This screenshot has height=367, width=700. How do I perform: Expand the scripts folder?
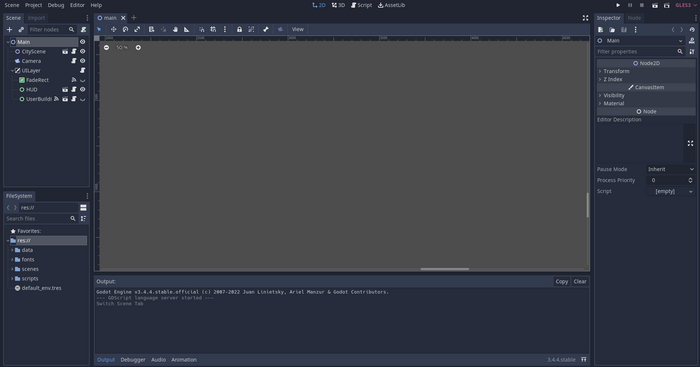12,279
